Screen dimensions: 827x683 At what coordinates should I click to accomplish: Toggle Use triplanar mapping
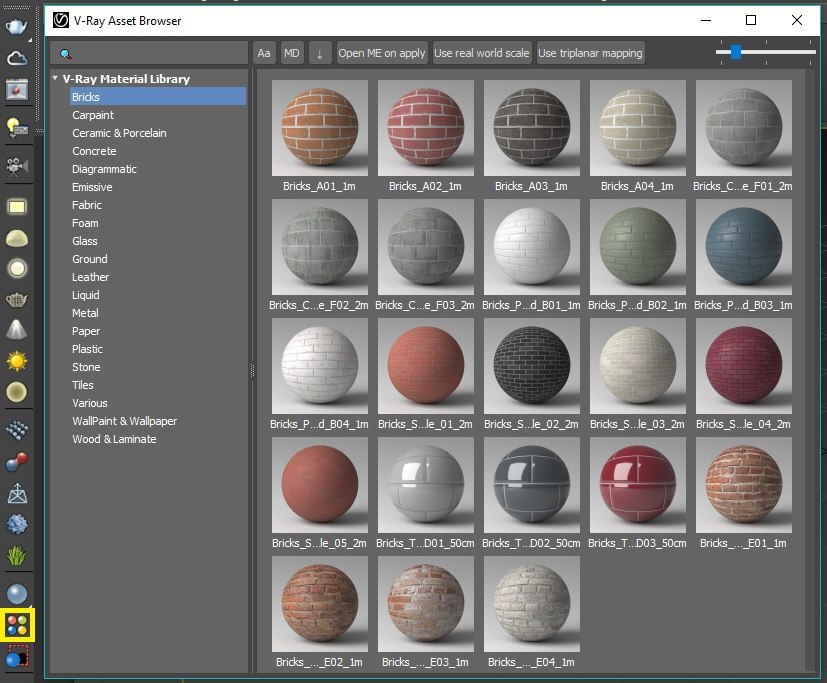tap(590, 53)
